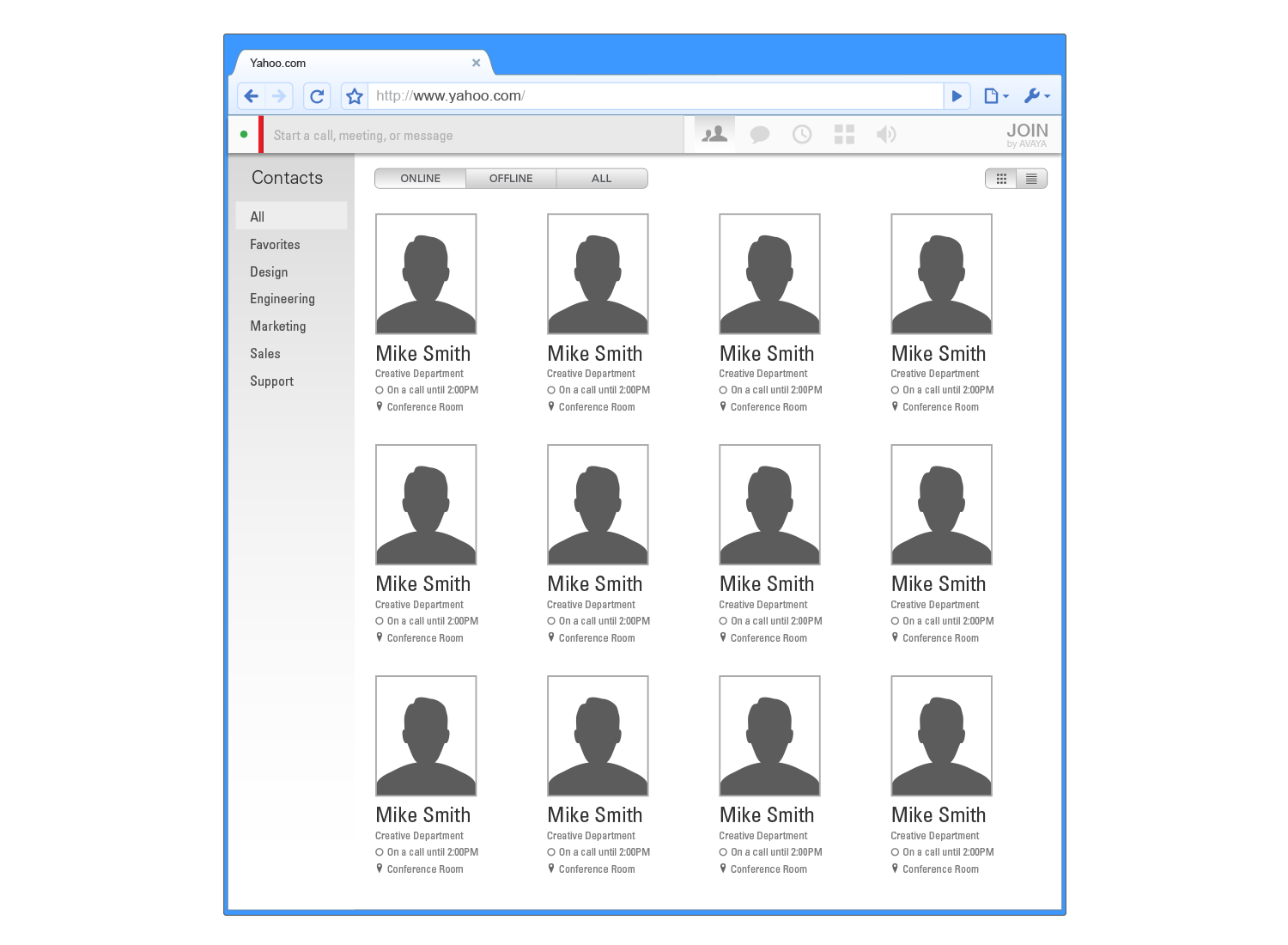Open the chat speech bubble icon
The width and height of the screenshot is (1288, 945).
click(x=760, y=134)
